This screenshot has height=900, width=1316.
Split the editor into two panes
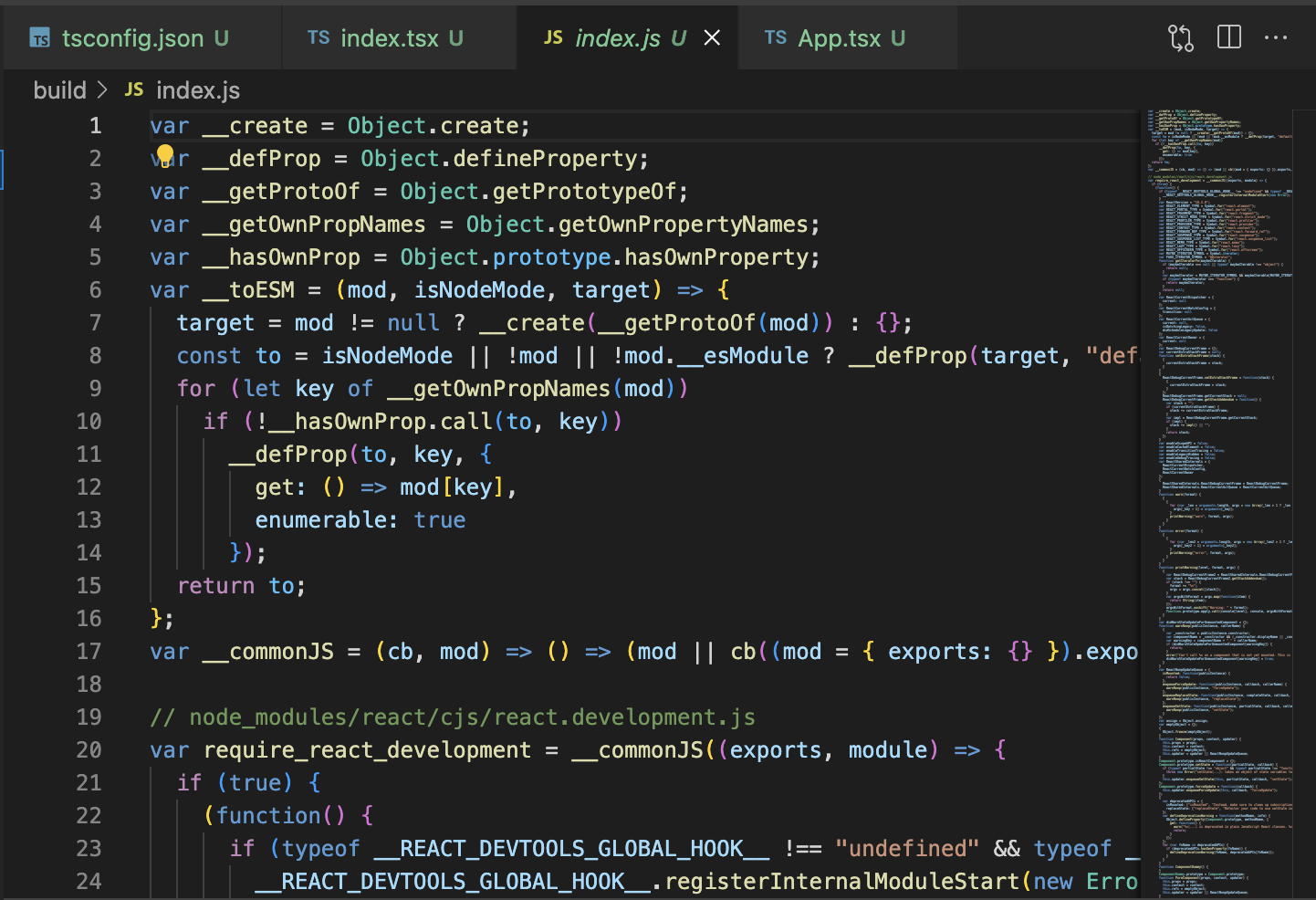click(x=1228, y=37)
